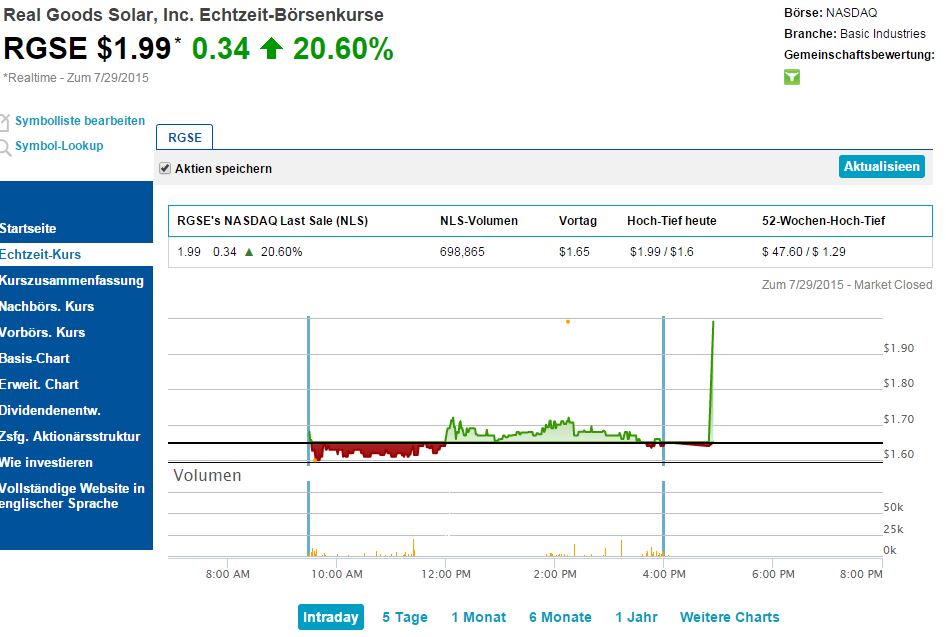
Task: Click the Branche: Basic Industries text
Action: click(x=855, y=34)
